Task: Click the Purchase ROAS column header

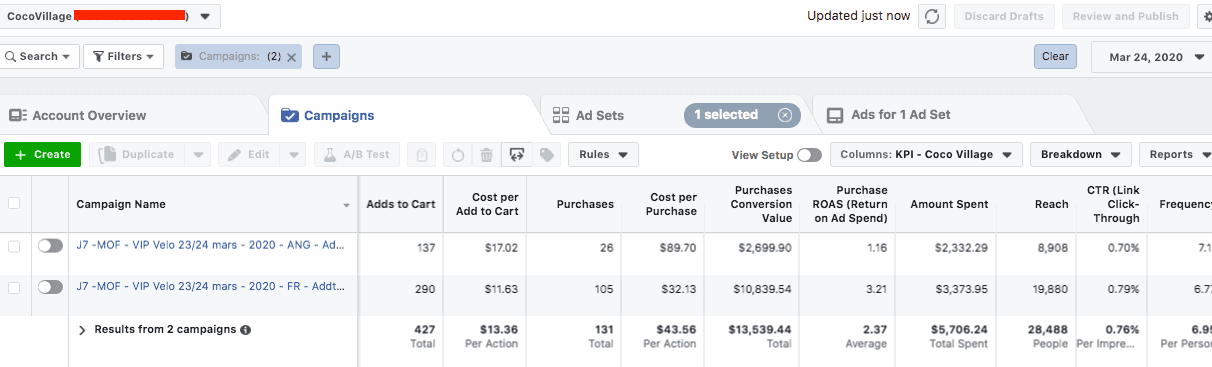Action: [x=847, y=204]
